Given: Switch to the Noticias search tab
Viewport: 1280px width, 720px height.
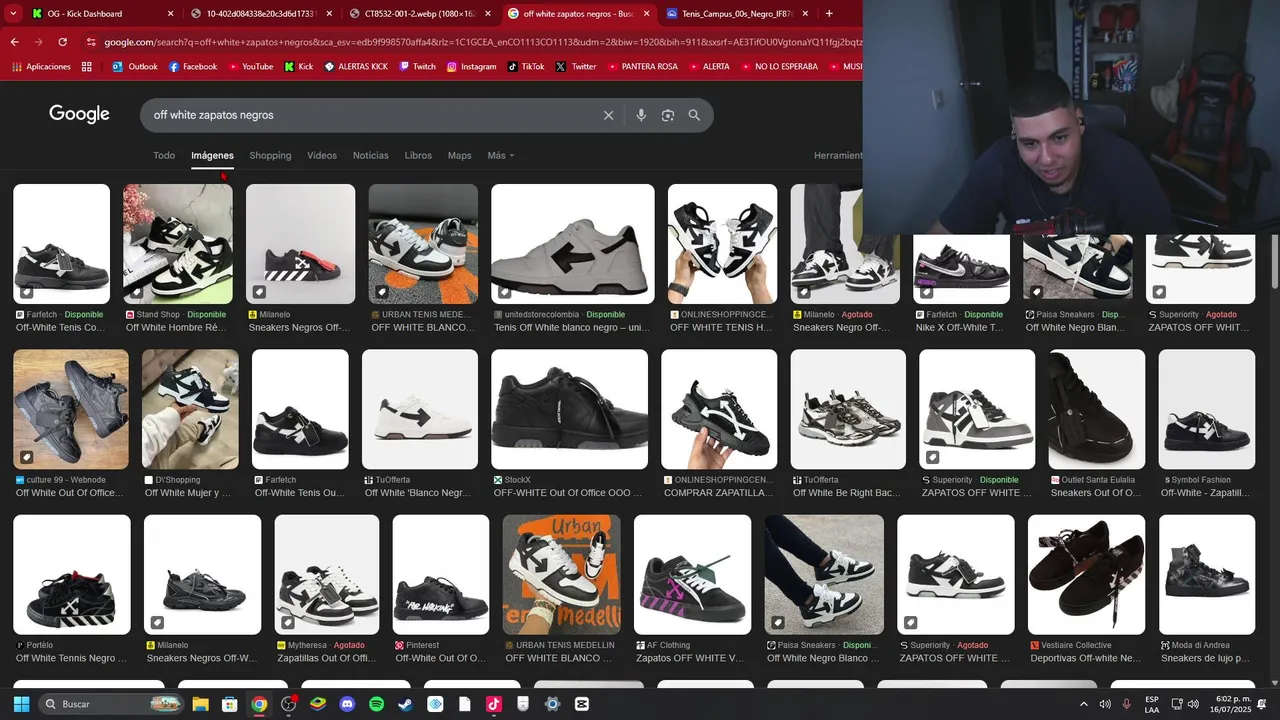Looking at the screenshot, I should pos(370,155).
